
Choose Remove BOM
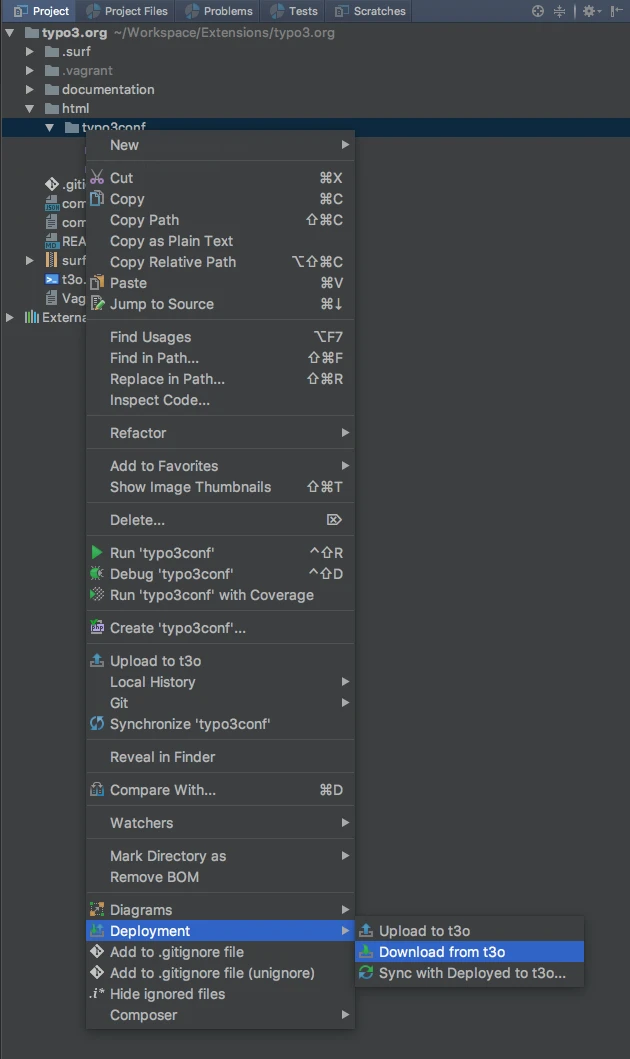[x=220, y=877]
